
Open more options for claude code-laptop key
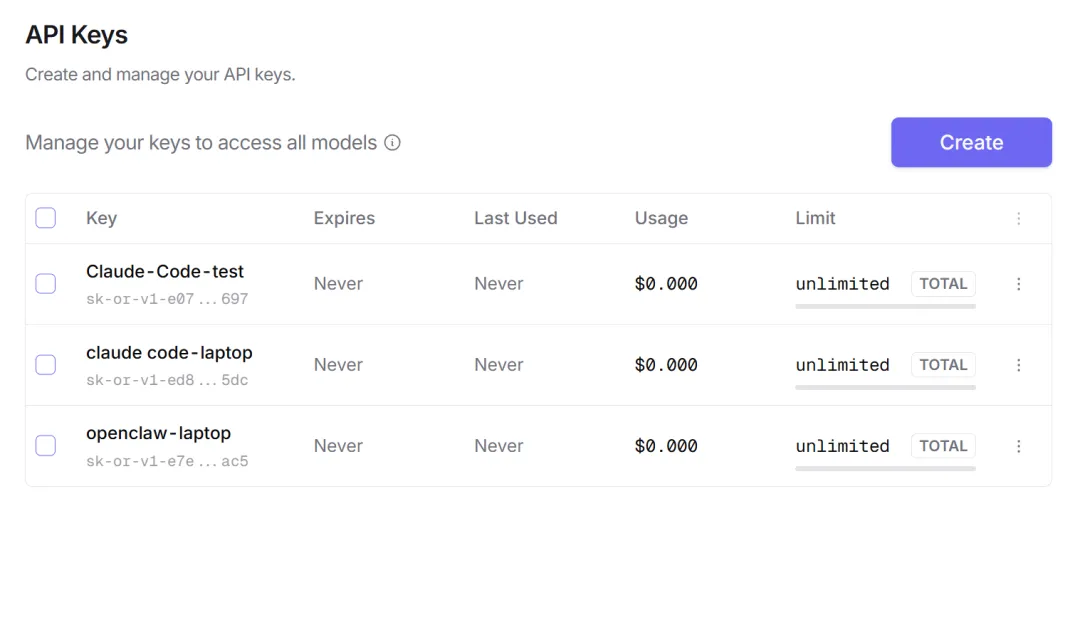pos(1019,365)
